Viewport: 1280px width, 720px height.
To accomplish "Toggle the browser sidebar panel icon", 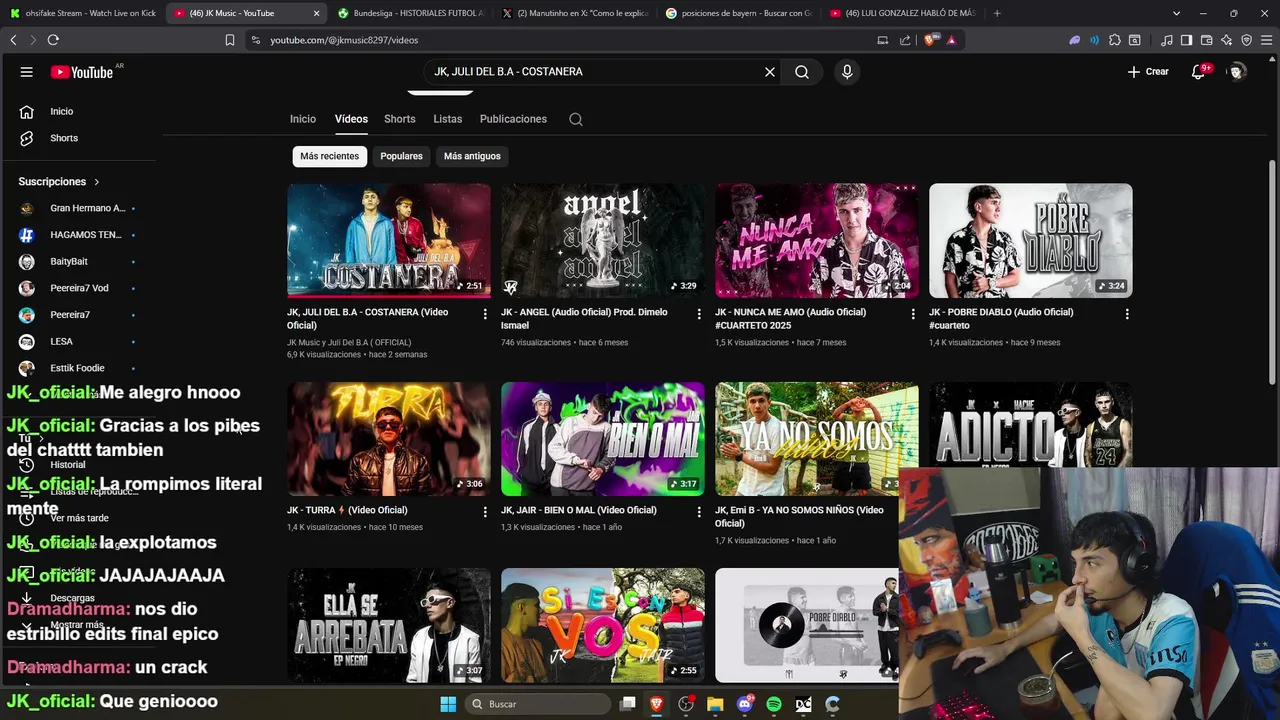I will 1186,40.
